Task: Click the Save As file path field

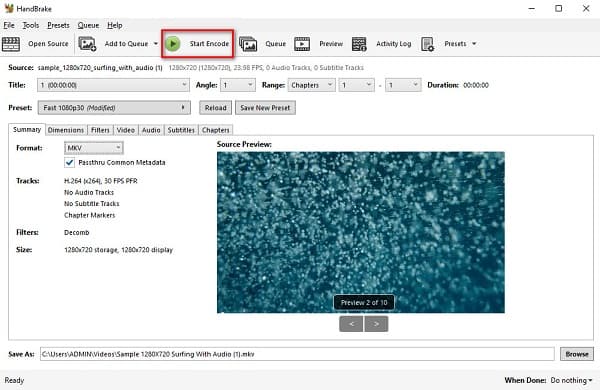Action: (x=297, y=354)
